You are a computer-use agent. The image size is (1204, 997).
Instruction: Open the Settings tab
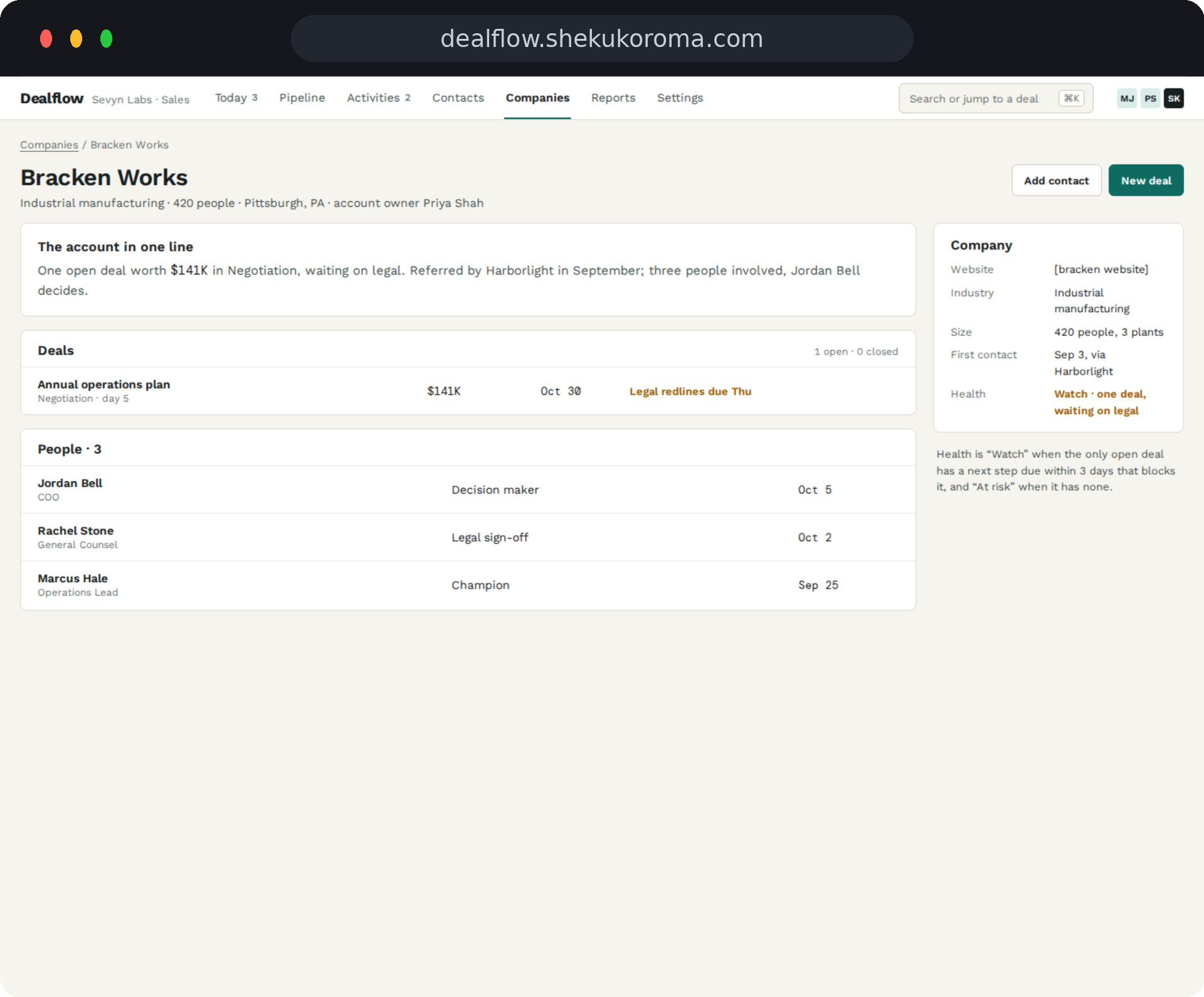pyautogui.click(x=680, y=98)
